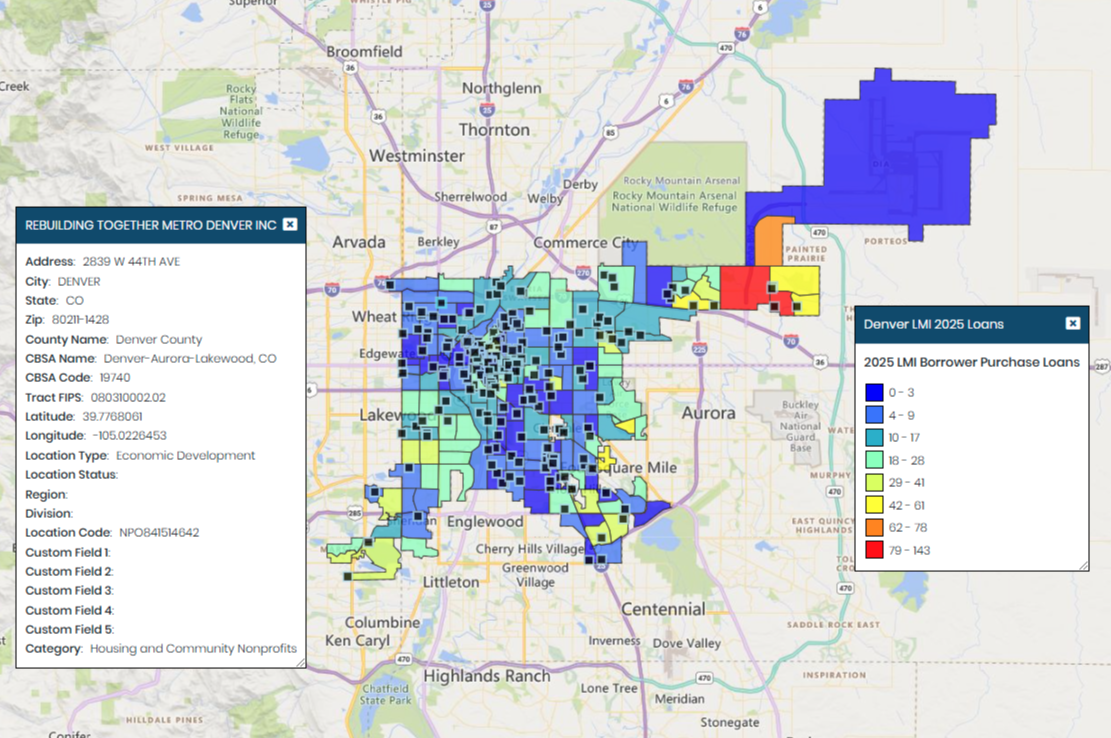The width and height of the screenshot is (1111, 738).
Task: Click the Thornton map label
Action: click(495, 130)
